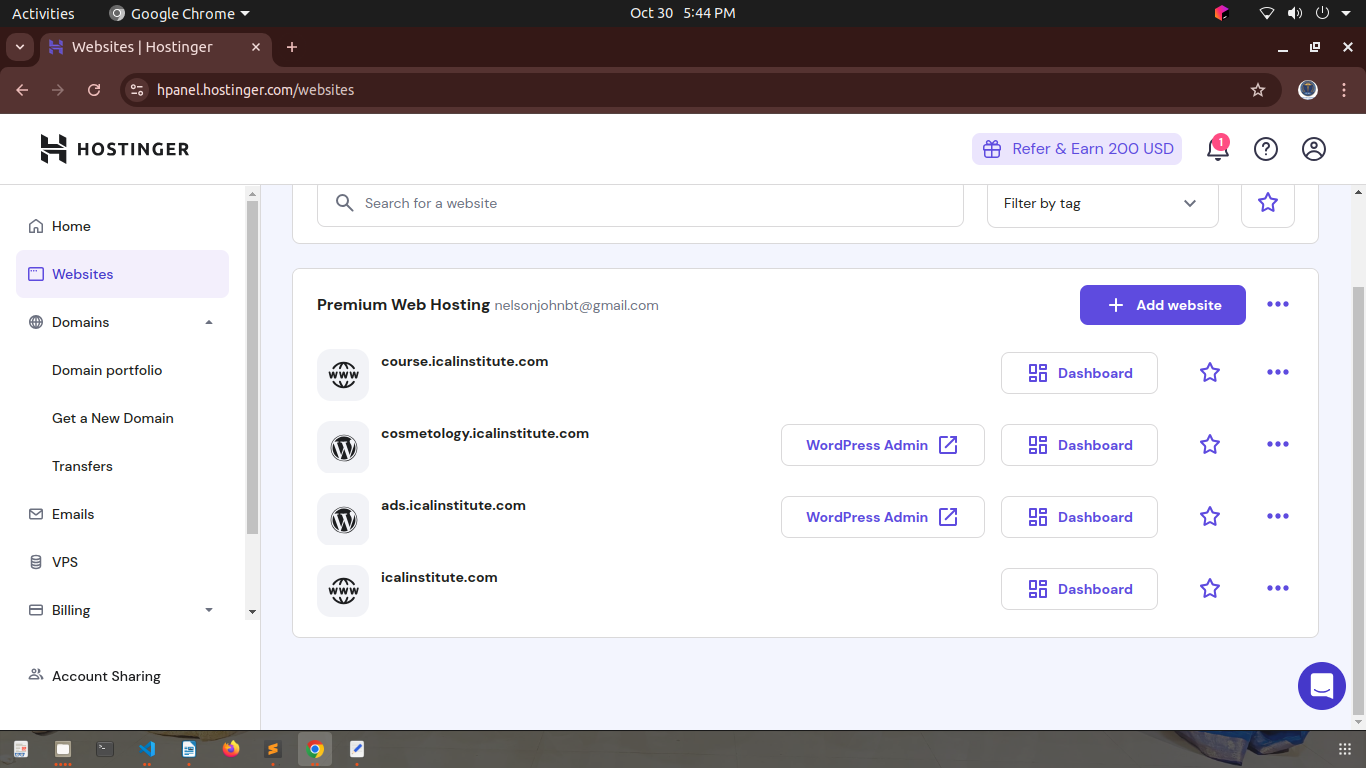Open Firefox from the taskbar
This screenshot has height=768, width=1366.
pos(231,748)
